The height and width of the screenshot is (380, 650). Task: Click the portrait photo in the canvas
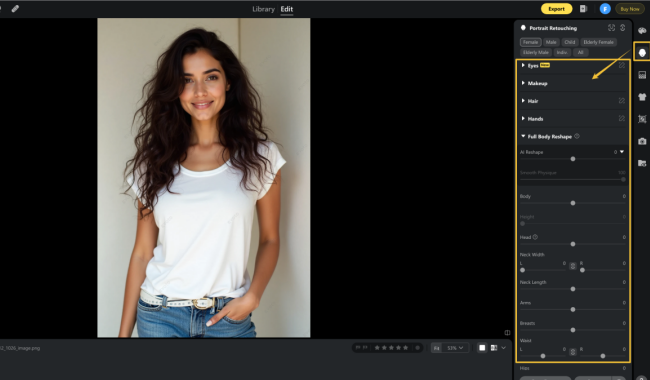coord(204,177)
